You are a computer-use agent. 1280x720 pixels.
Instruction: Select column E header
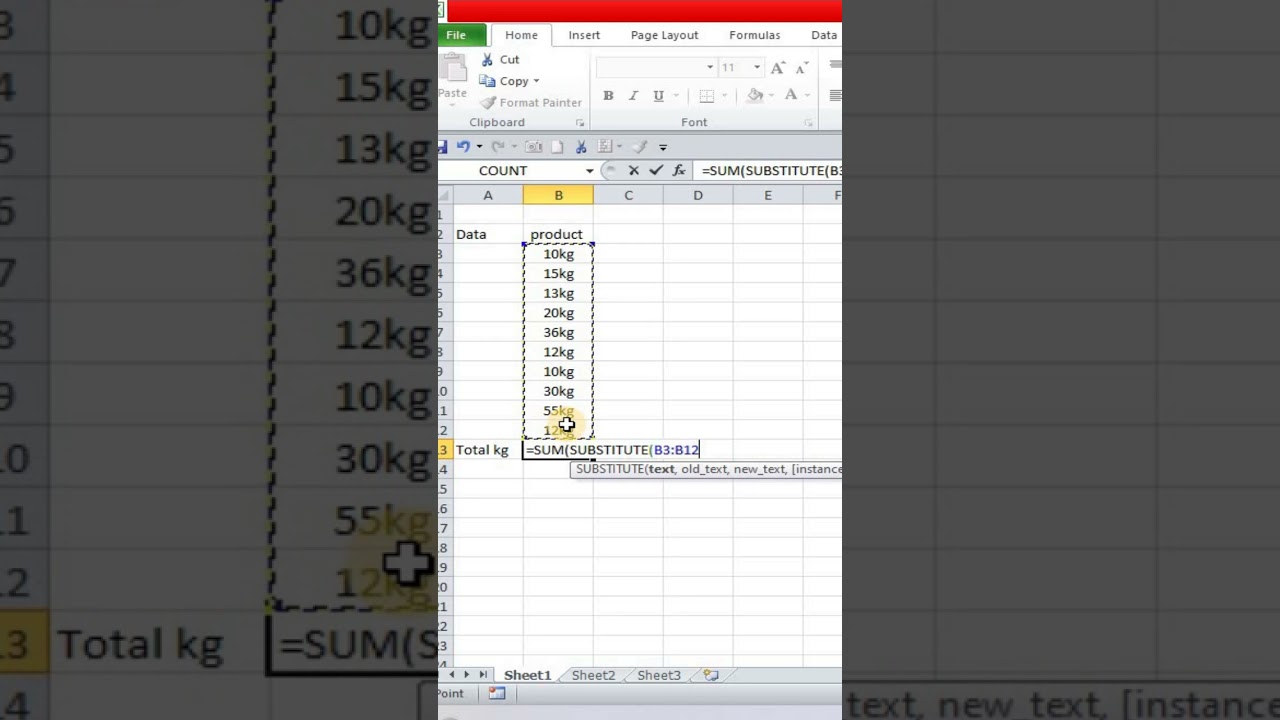coord(768,195)
